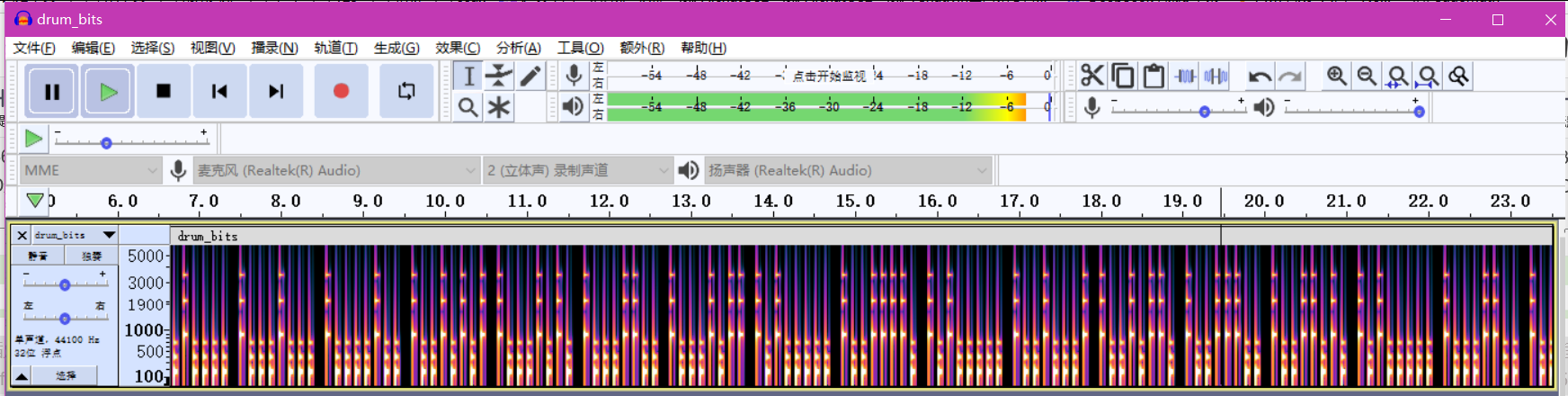Screen dimensions: 1568x396
Task: Open the 分析(A) menu
Action: click(519, 48)
